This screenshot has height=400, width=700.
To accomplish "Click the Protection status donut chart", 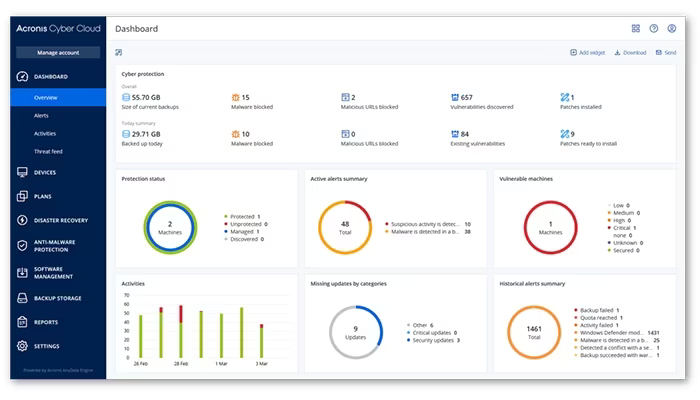I will click(170, 228).
